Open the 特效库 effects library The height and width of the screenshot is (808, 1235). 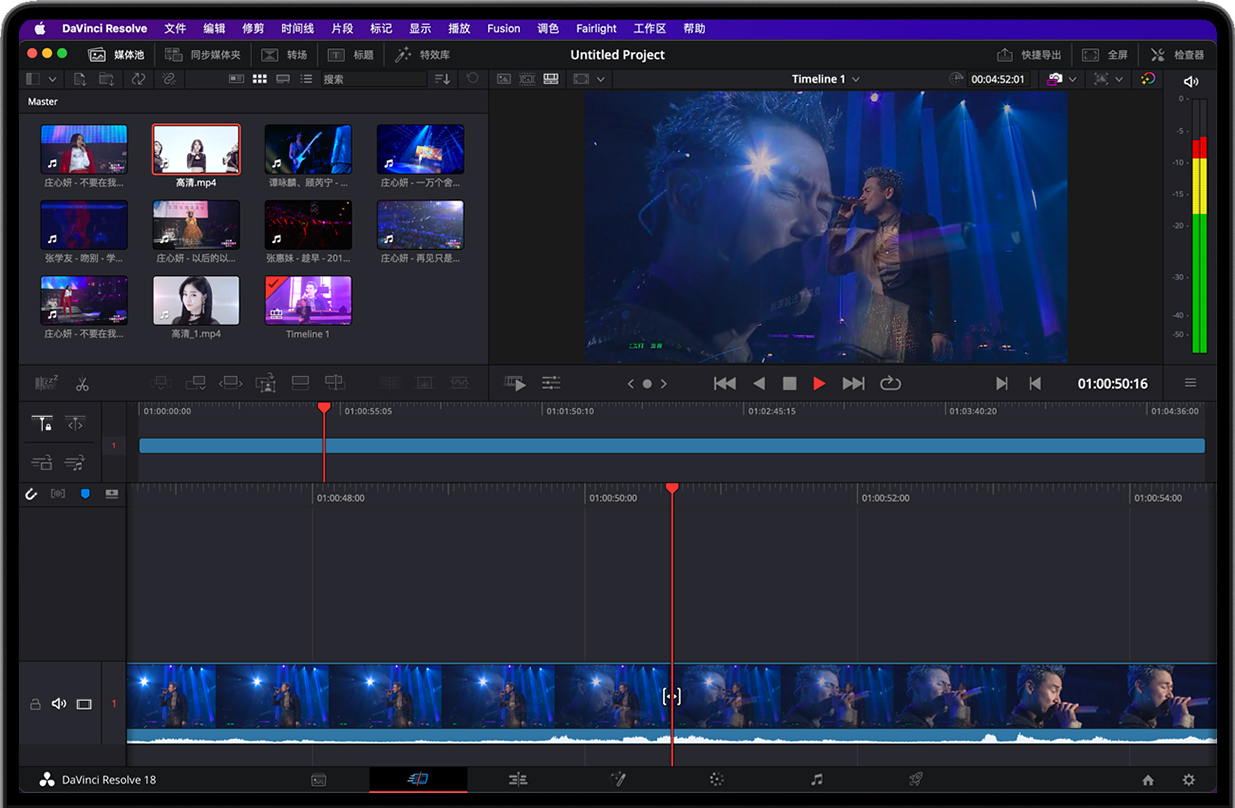coord(423,55)
